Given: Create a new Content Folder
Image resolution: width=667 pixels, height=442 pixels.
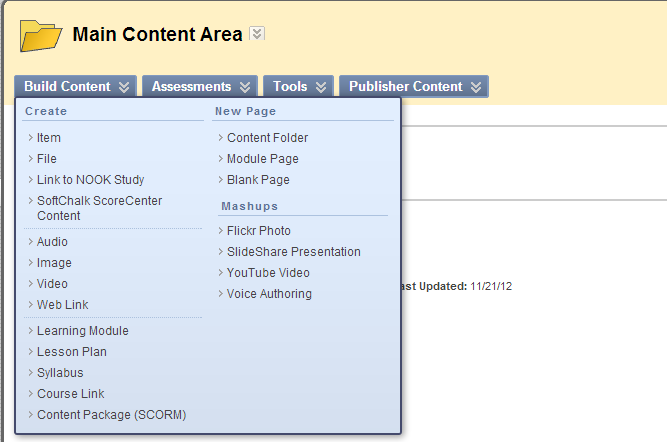Looking at the screenshot, I should (x=267, y=138).
